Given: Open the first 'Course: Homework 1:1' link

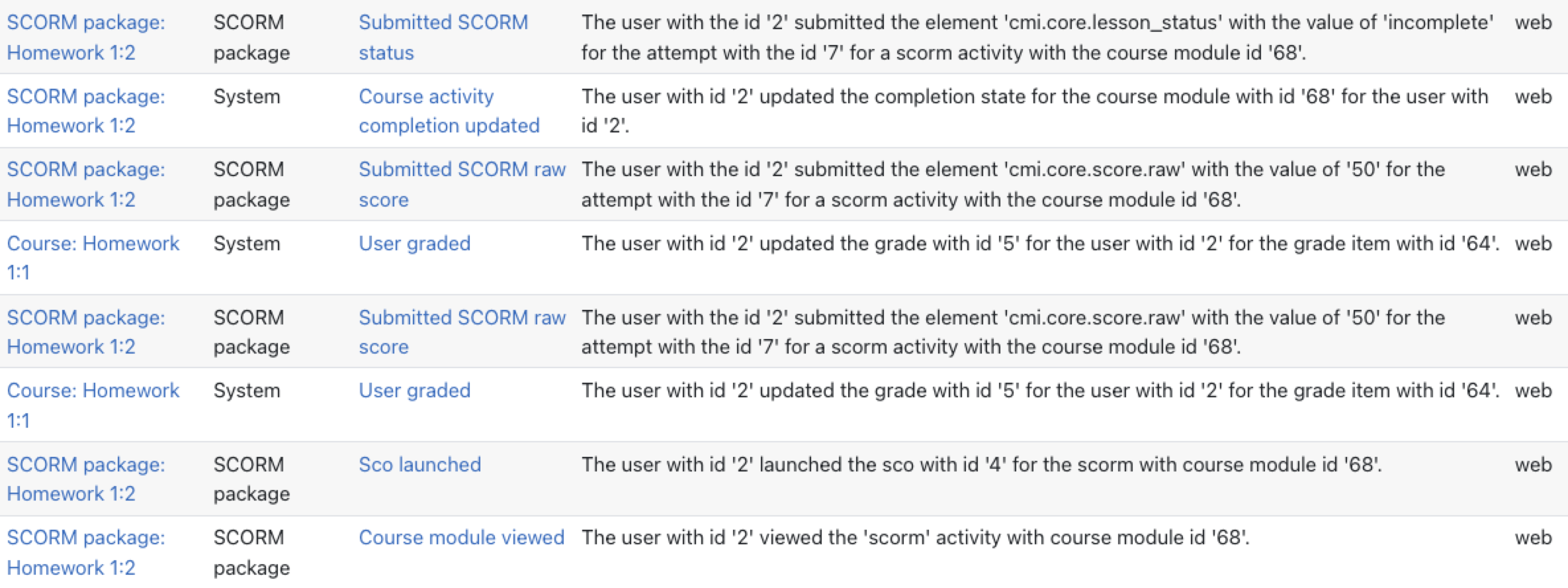Looking at the screenshot, I should tap(93, 258).
